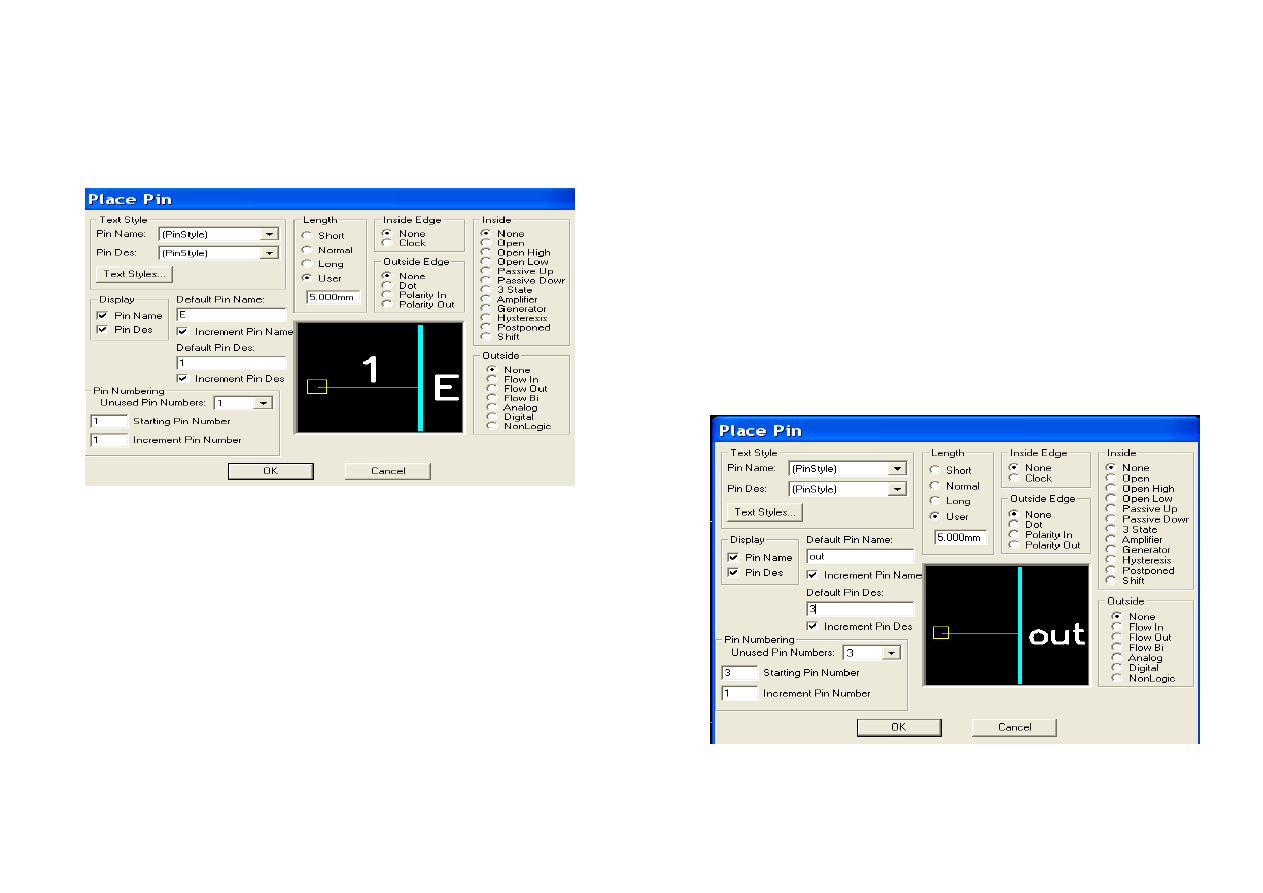
Task: Toggle Increment Pin Name checkbox in pin out dialog
Action: 812,575
